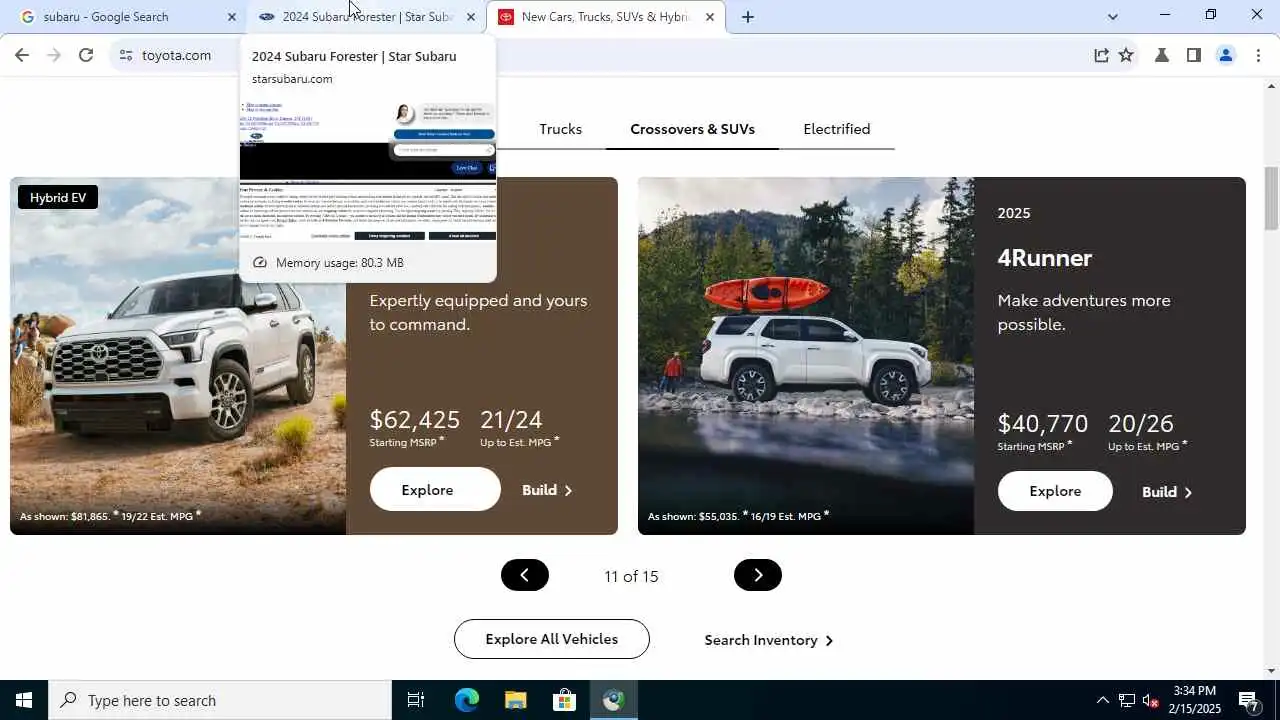This screenshot has height=720, width=1280.
Task: Click the Windows taskbar search box
Action: 220,700
